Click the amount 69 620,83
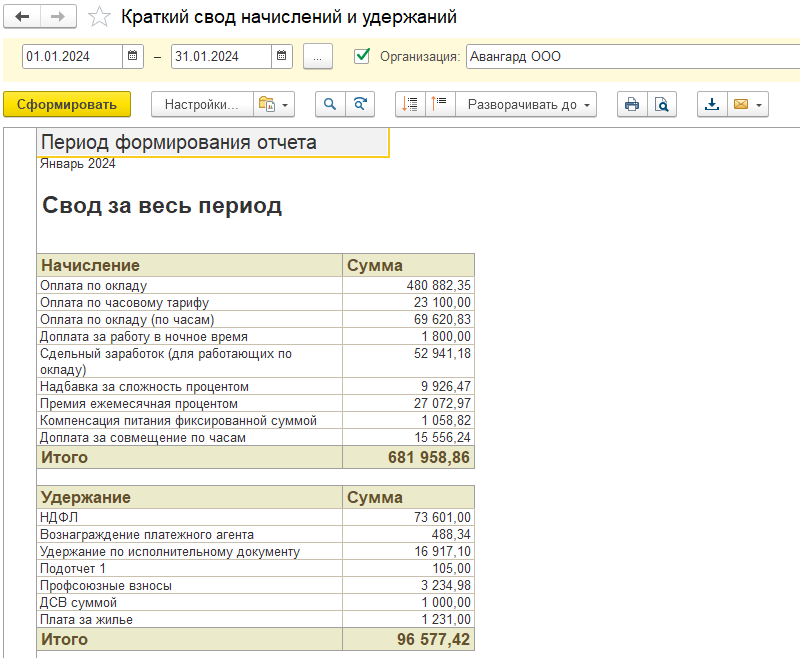 point(442,319)
